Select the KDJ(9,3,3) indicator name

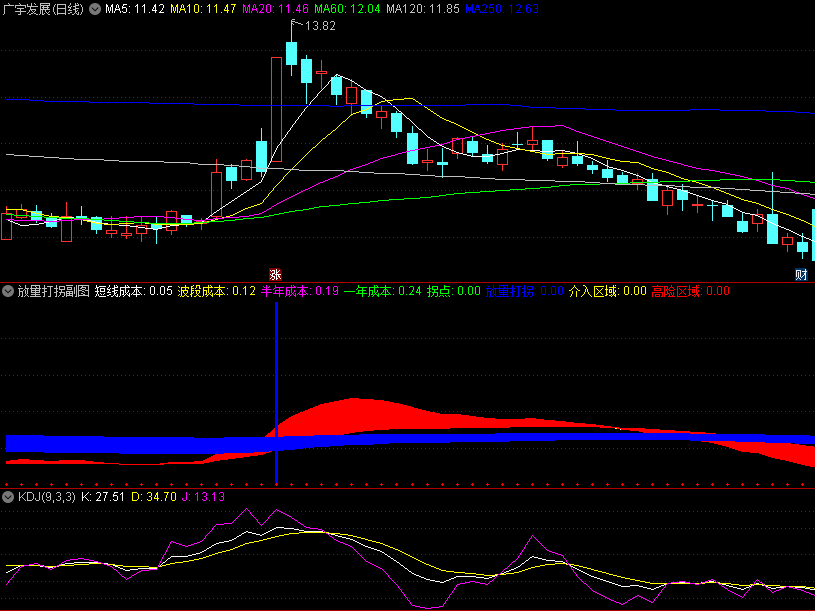tap(47, 497)
